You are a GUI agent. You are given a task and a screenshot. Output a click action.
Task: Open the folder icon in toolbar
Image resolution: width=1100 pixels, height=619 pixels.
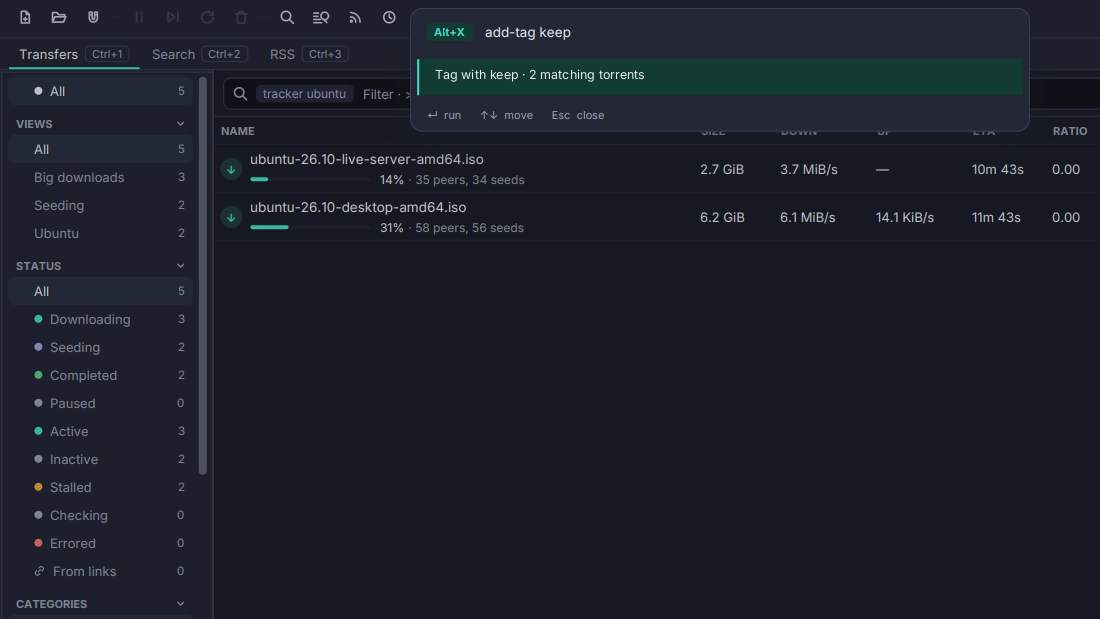[x=59, y=18]
